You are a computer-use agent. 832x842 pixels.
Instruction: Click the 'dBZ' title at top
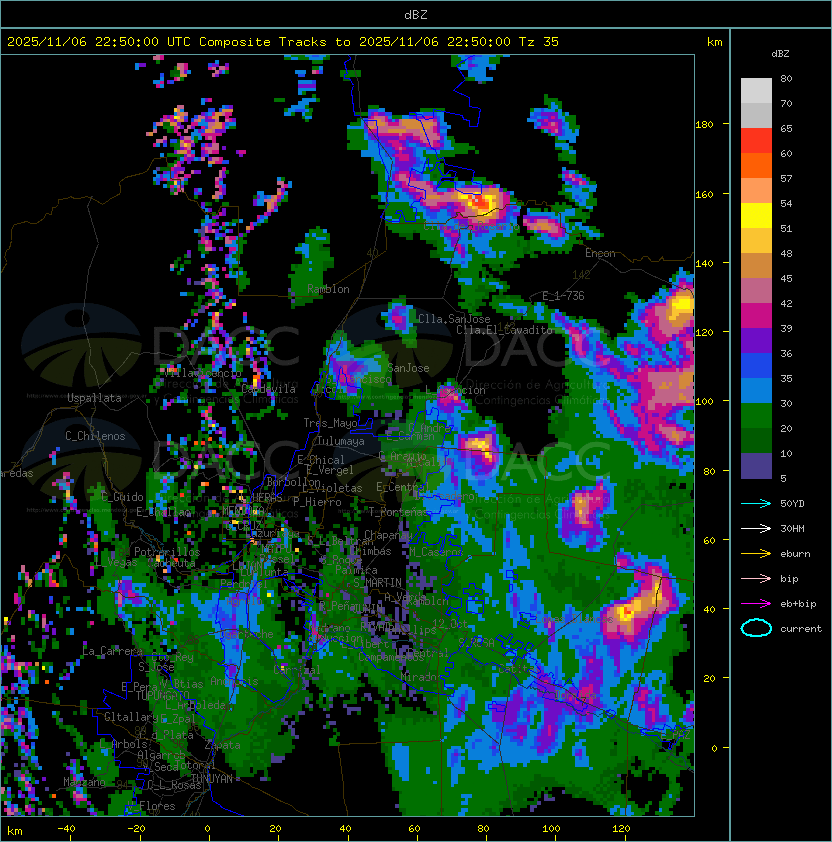click(x=416, y=15)
